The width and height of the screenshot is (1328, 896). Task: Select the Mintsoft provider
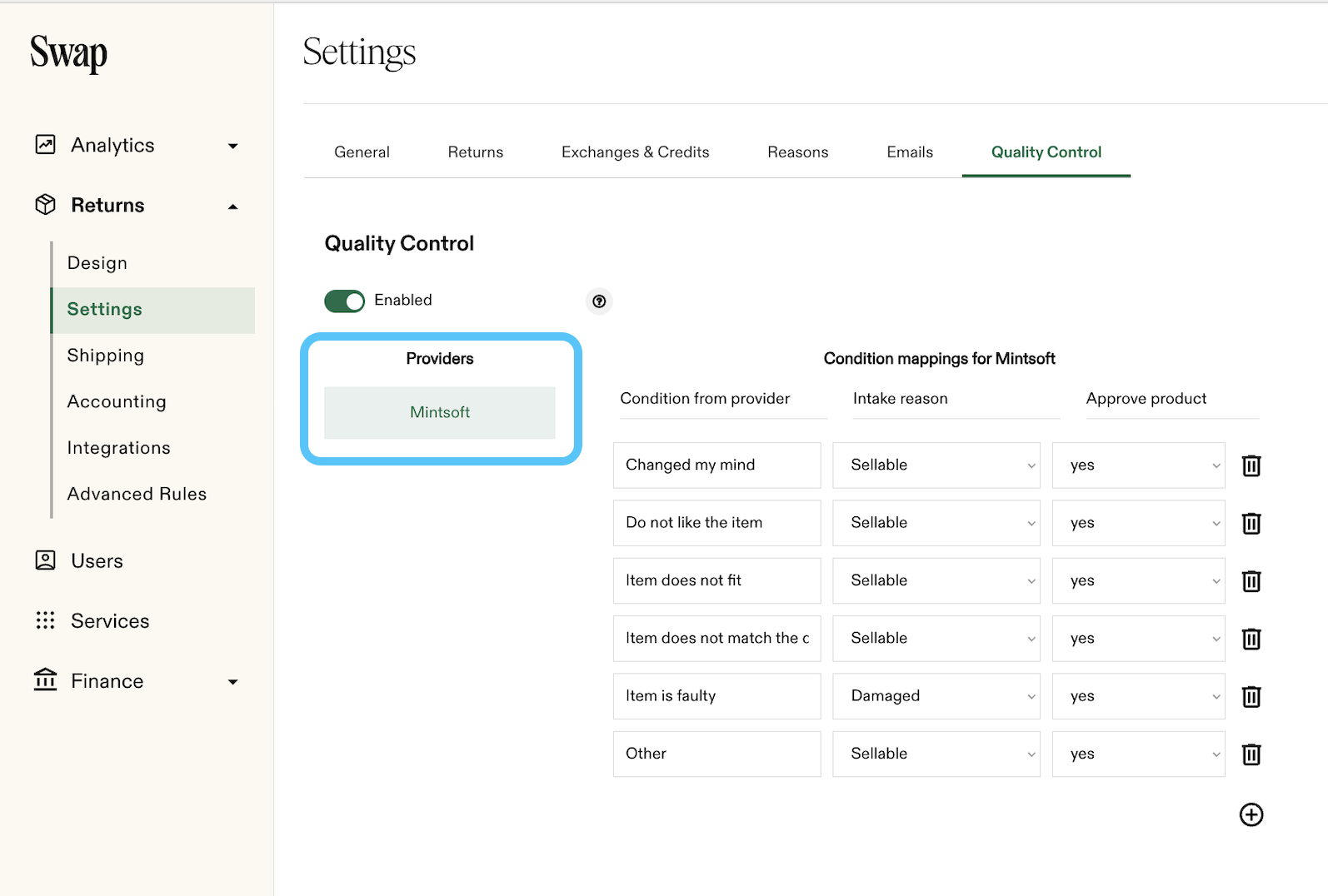coord(440,412)
